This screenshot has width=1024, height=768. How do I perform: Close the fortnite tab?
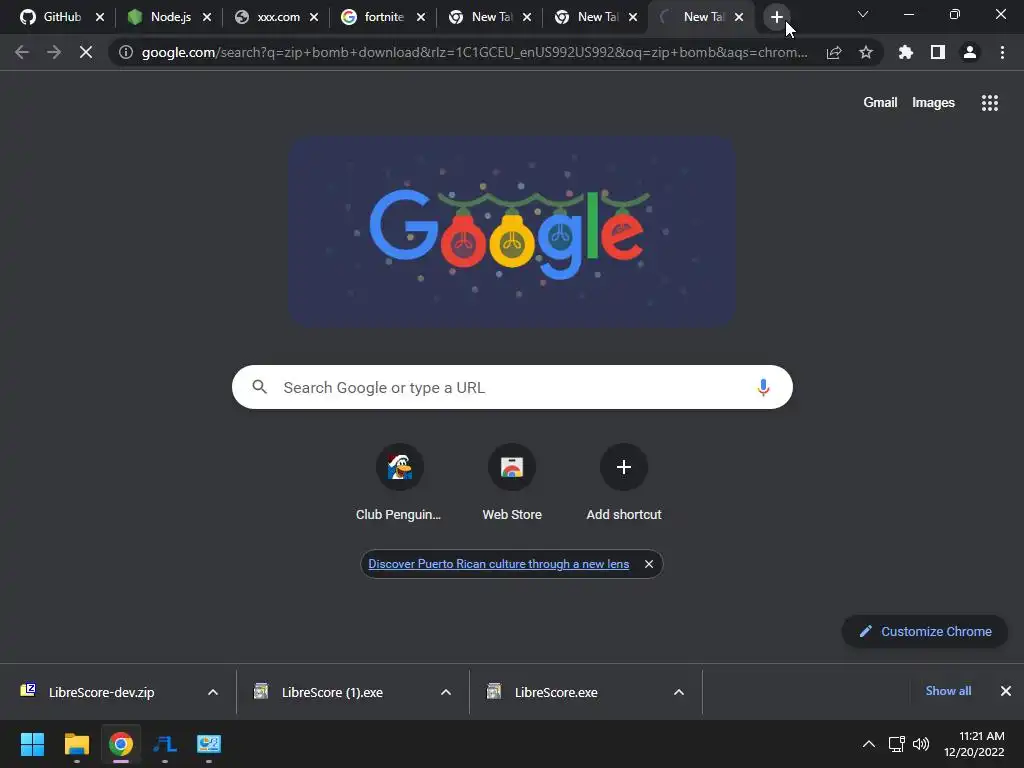click(421, 17)
